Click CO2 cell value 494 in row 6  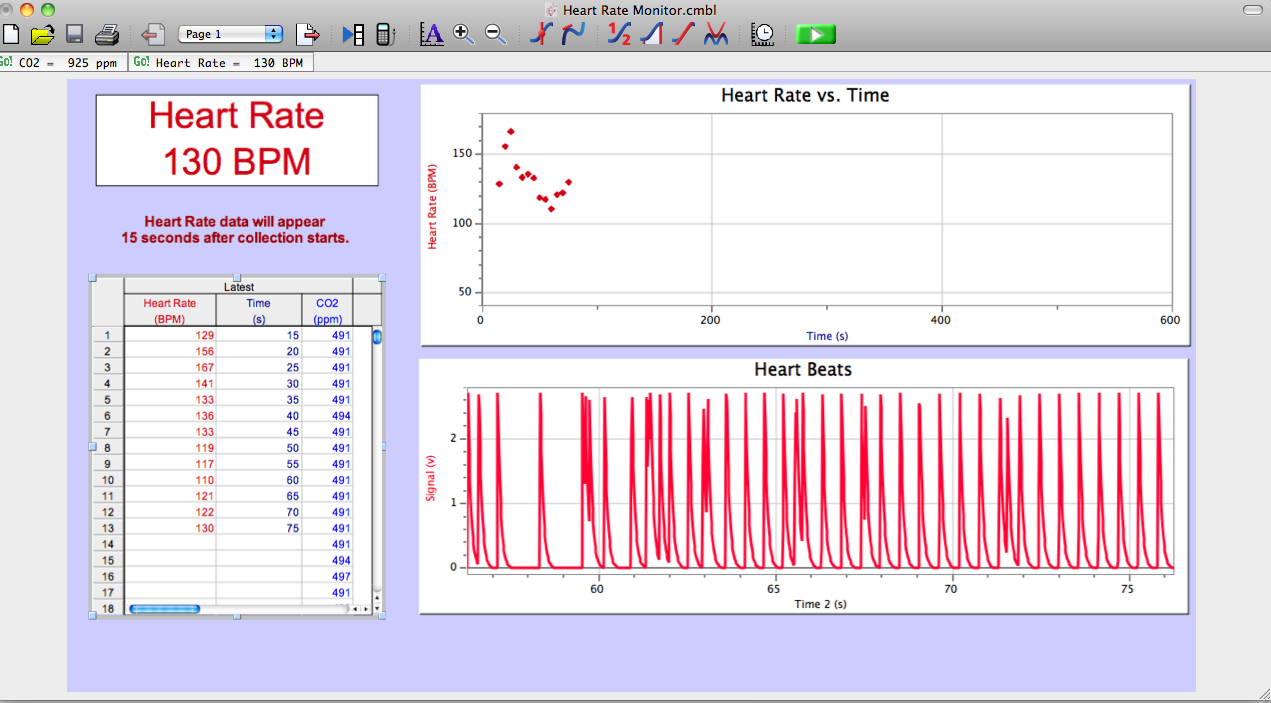327,416
